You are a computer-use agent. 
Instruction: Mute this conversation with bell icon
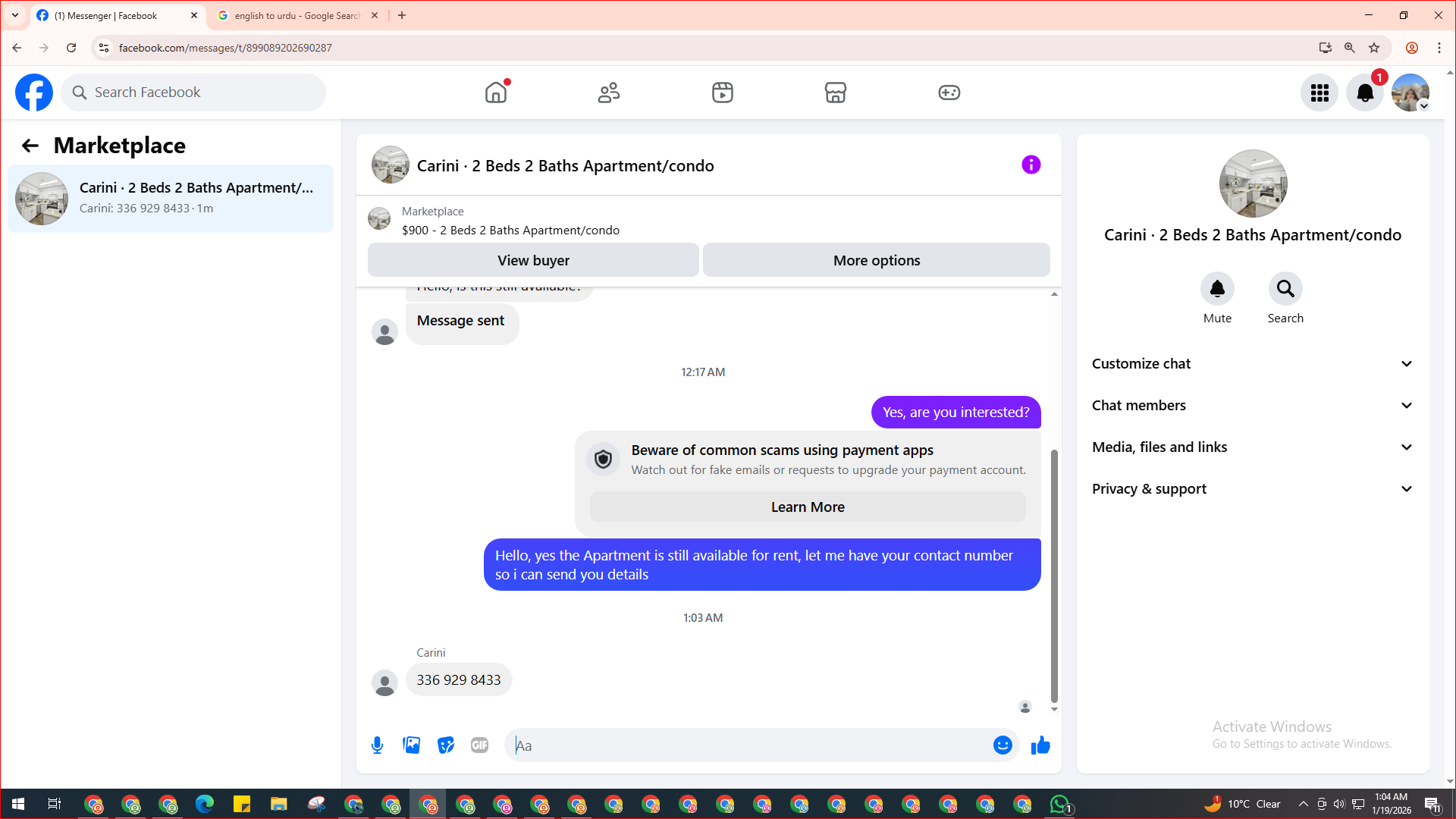(x=1217, y=289)
